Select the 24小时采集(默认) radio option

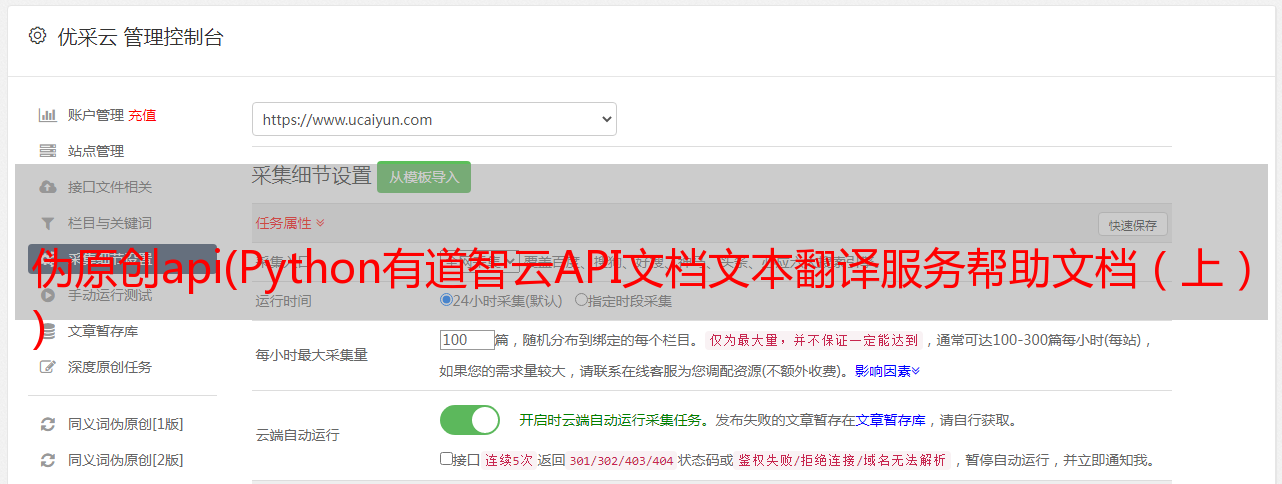(447, 300)
